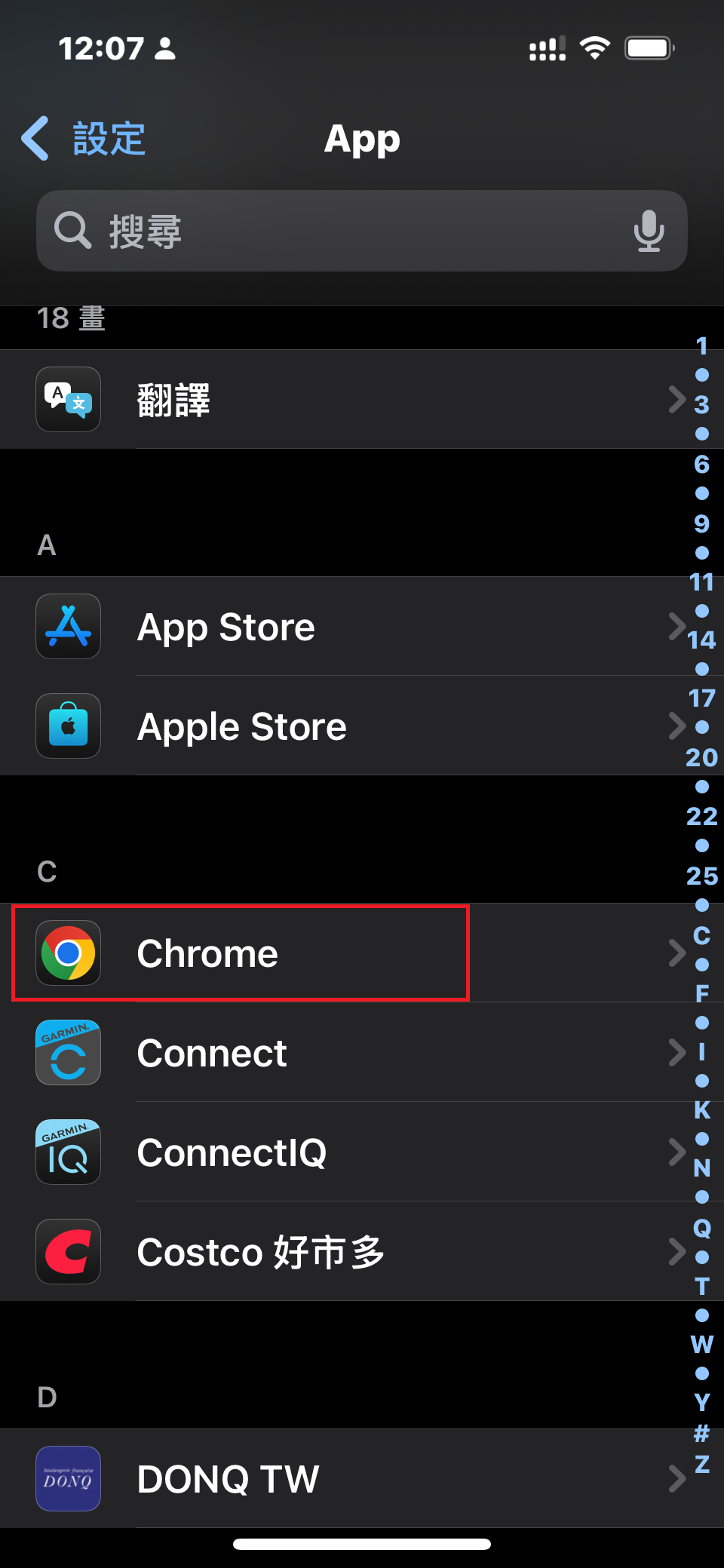The image size is (724, 1568).
Task: Jump to letter W in index
Action: pos(701,1344)
